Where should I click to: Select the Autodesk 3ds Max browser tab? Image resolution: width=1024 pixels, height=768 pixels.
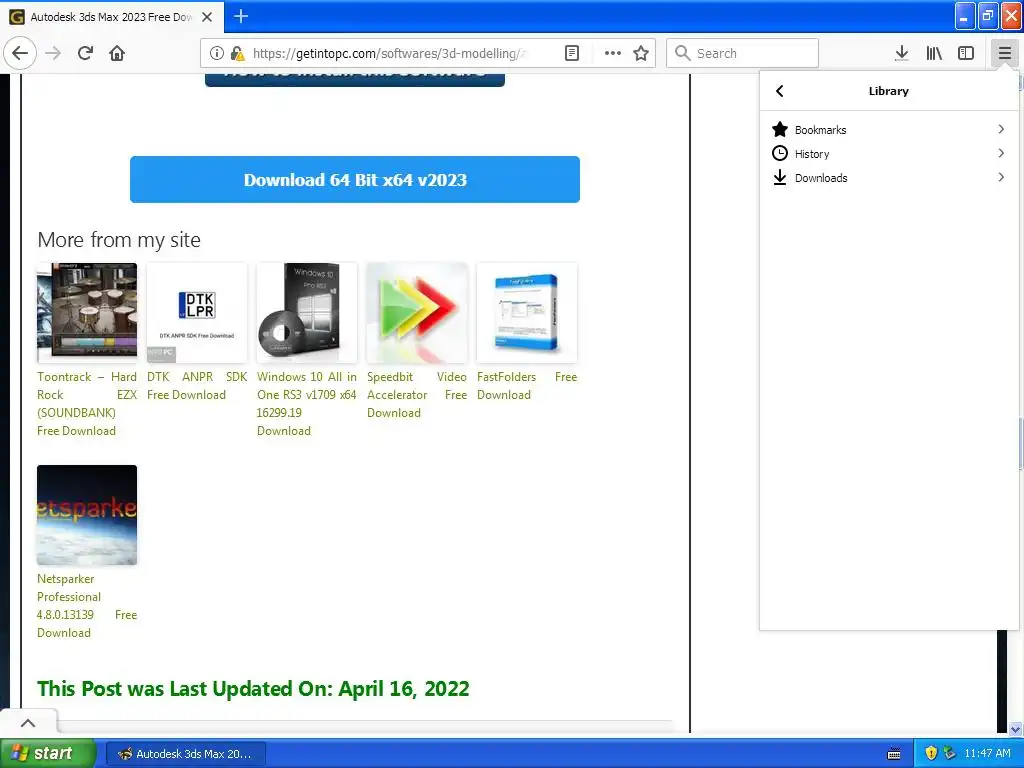pos(112,17)
